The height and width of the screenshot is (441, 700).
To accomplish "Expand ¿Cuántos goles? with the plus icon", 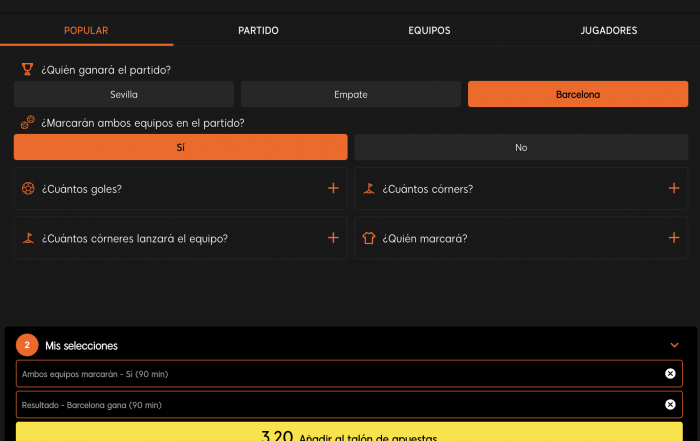I will coord(333,188).
